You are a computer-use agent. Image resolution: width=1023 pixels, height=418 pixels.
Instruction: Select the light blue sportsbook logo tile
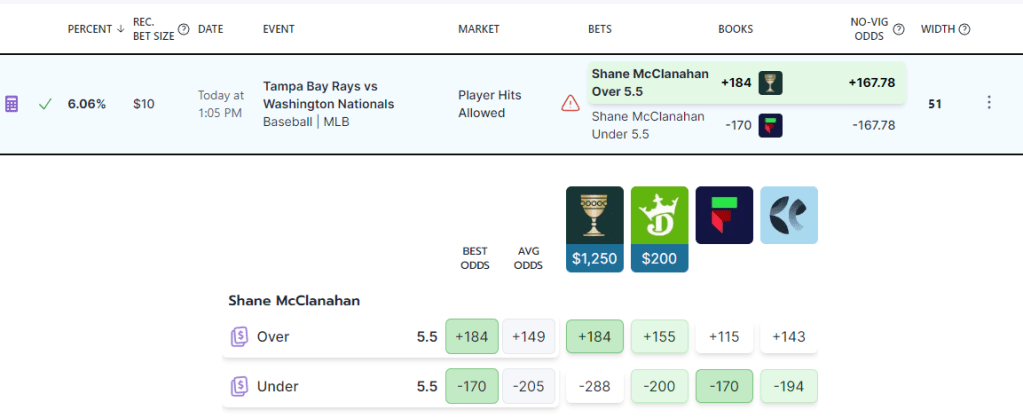pos(788,215)
